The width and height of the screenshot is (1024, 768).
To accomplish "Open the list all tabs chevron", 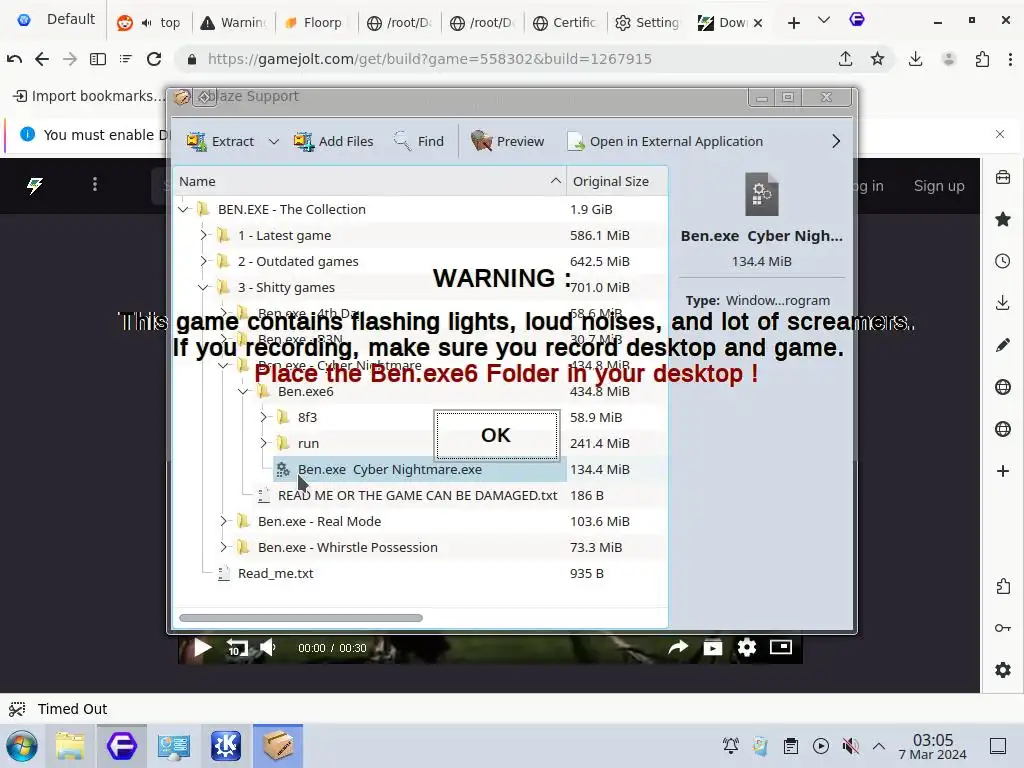I will tap(824, 21).
